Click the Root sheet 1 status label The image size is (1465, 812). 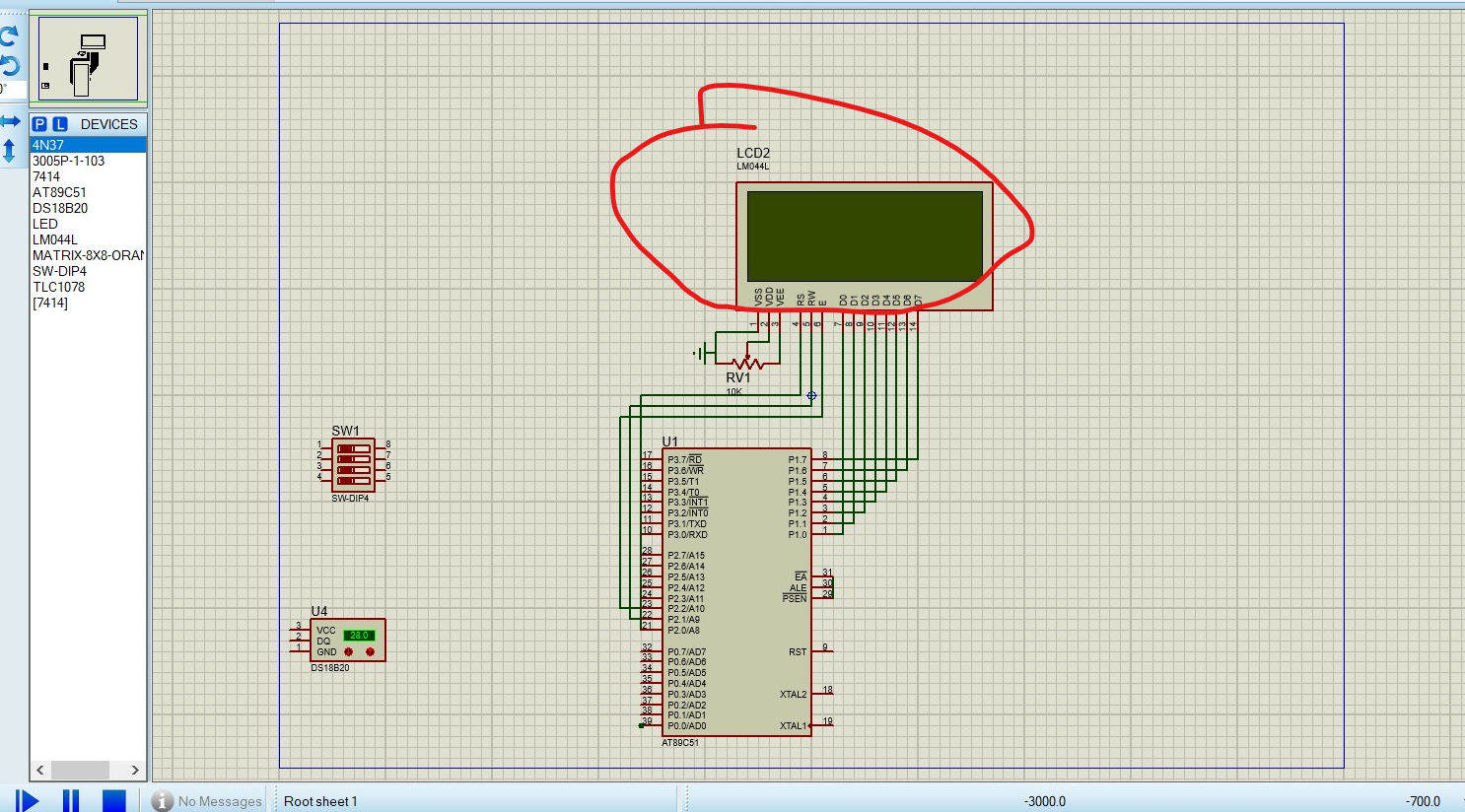[x=320, y=801]
